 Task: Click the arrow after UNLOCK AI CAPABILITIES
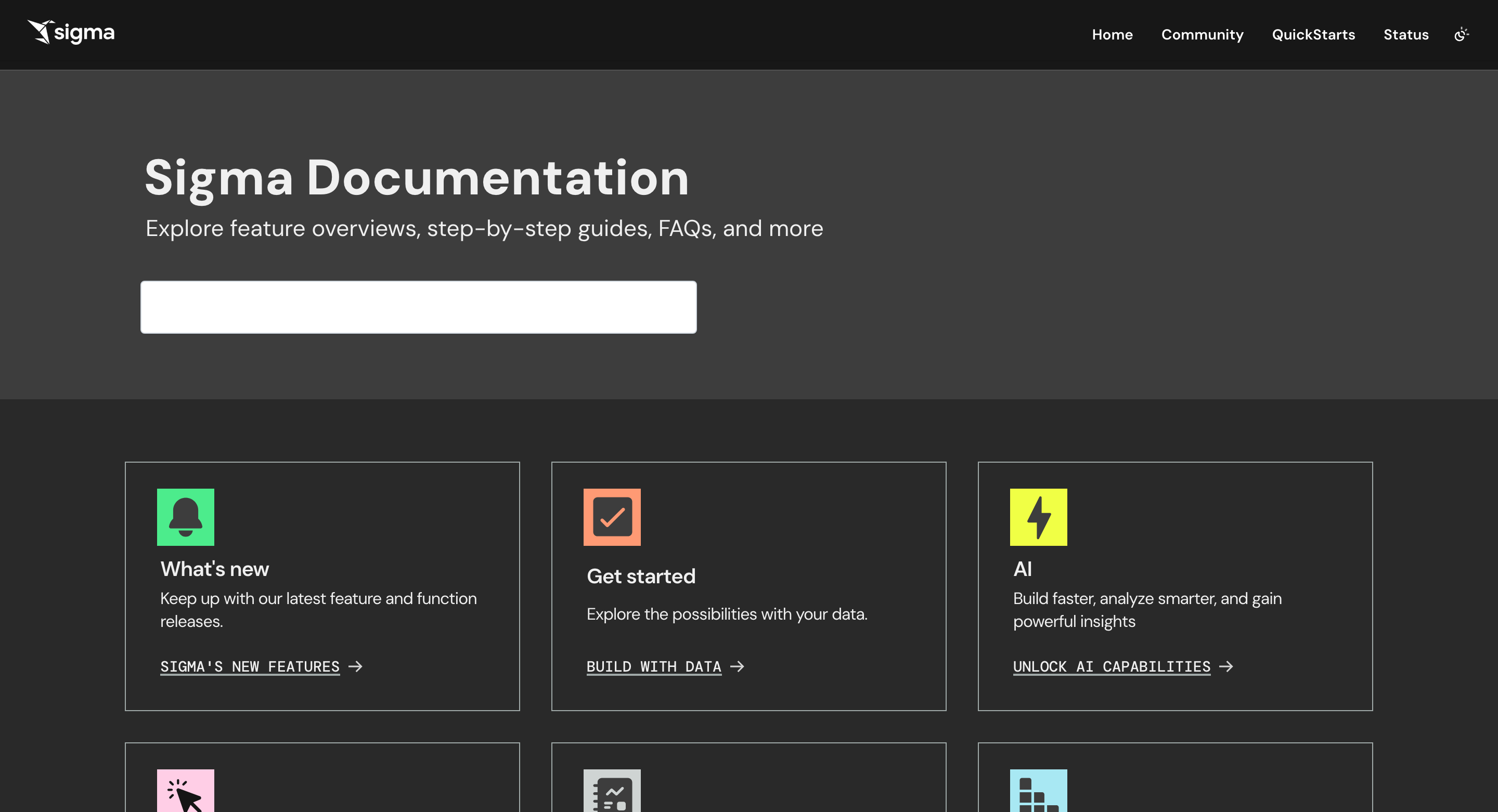[1226, 666]
